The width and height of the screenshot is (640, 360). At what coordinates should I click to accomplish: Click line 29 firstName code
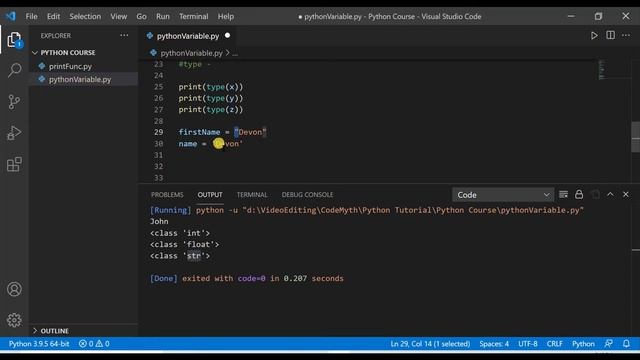tap(222, 132)
